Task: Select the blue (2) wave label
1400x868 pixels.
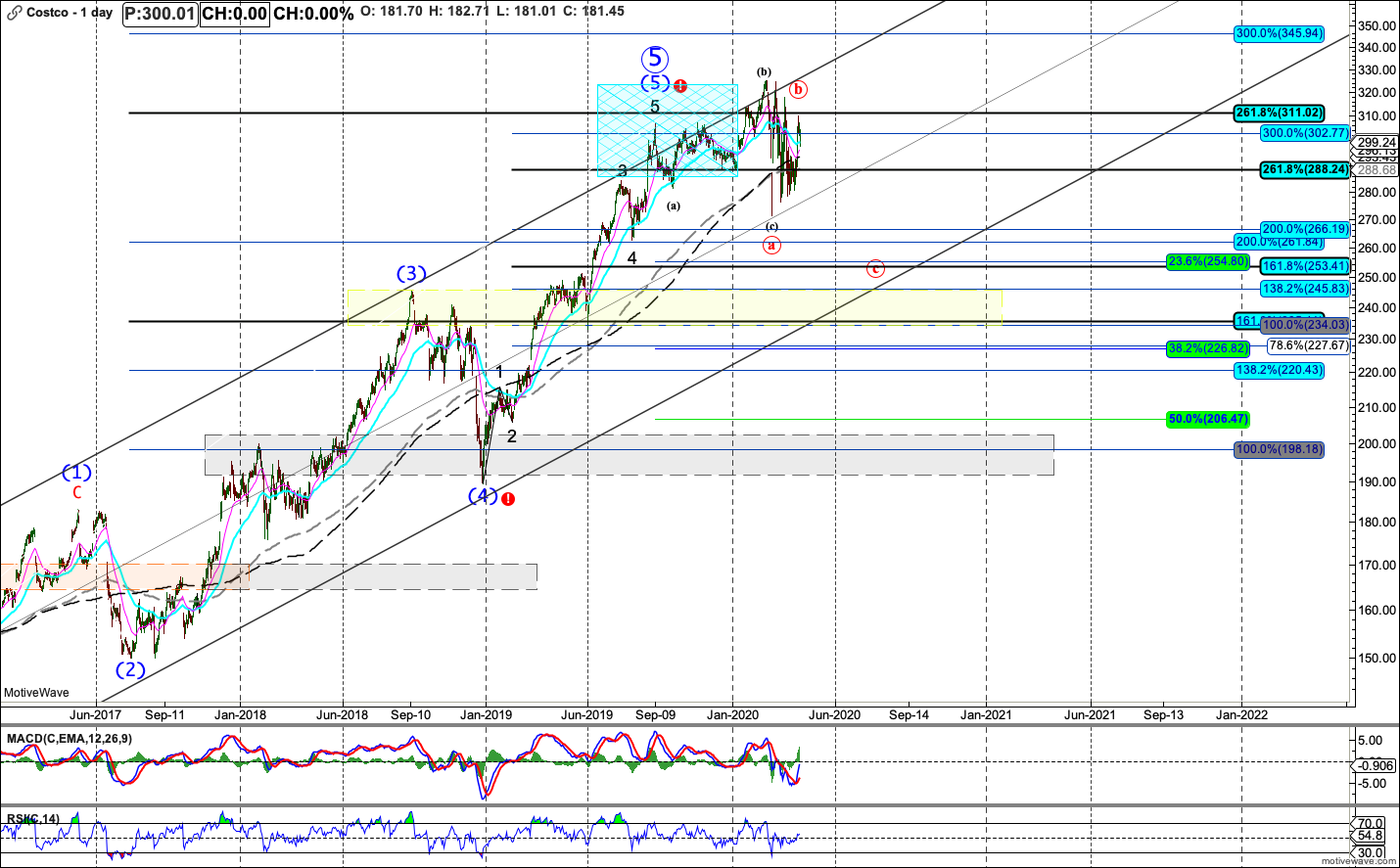Action: coord(130,670)
